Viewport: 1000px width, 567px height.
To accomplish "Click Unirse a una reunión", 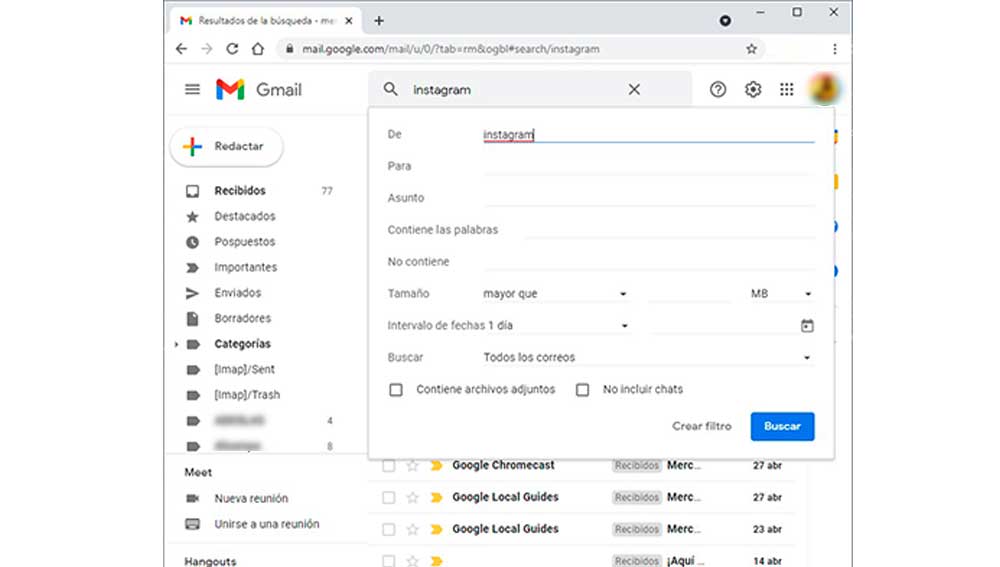I will [x=267, y=524].
